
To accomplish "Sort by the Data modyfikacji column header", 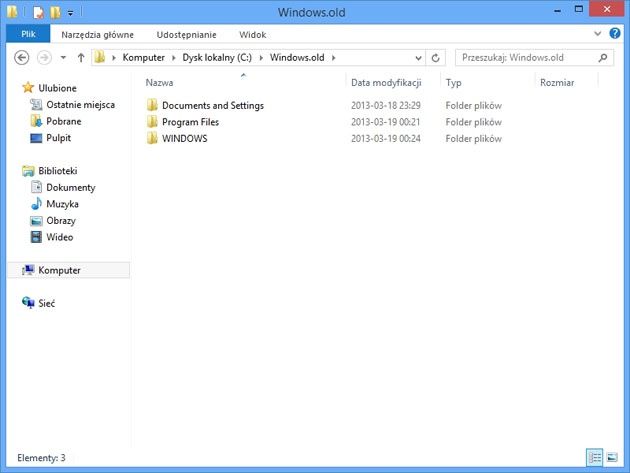I will click(386, 83).
